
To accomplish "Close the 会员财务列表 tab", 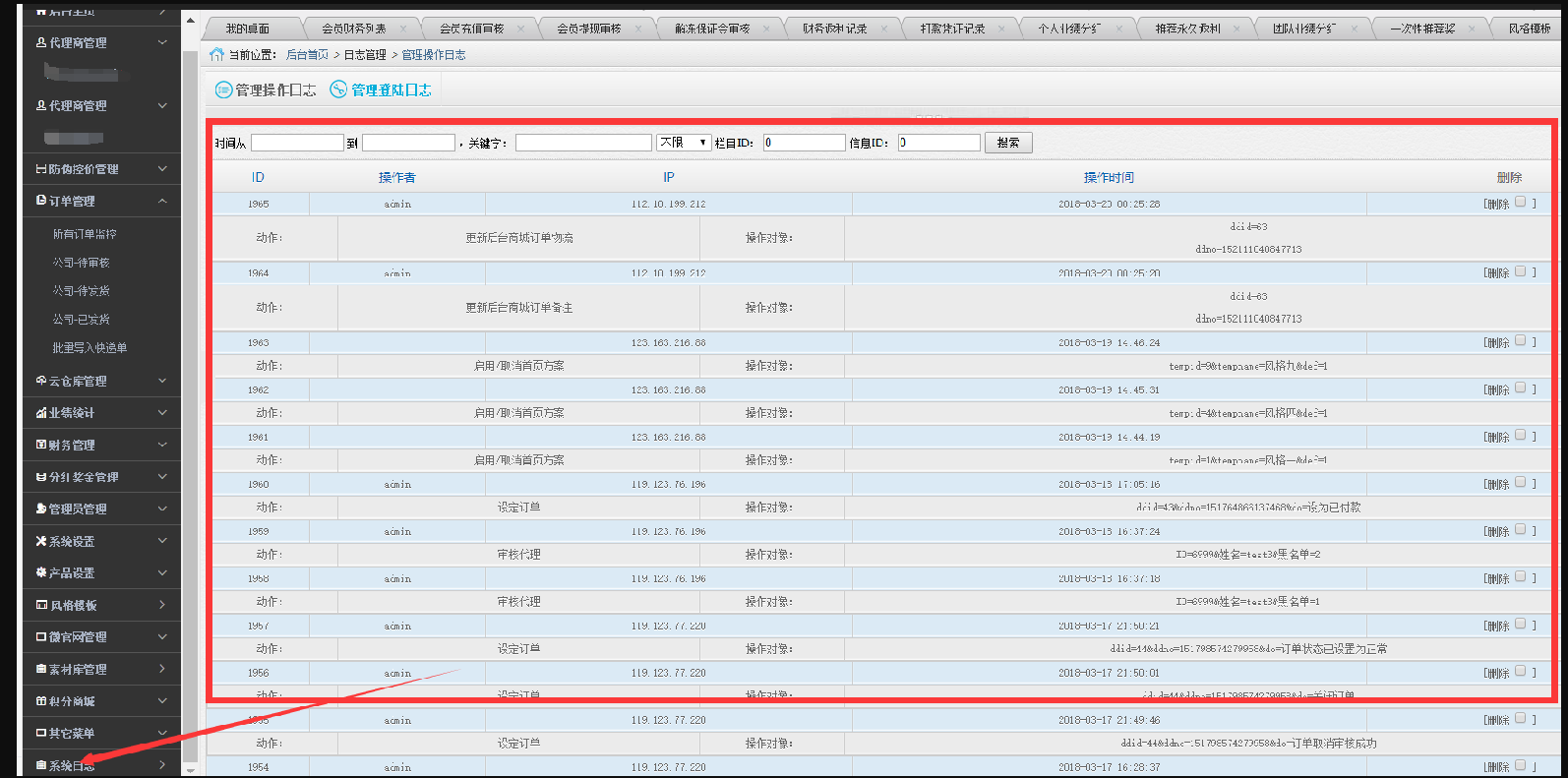I will (403, 29).
